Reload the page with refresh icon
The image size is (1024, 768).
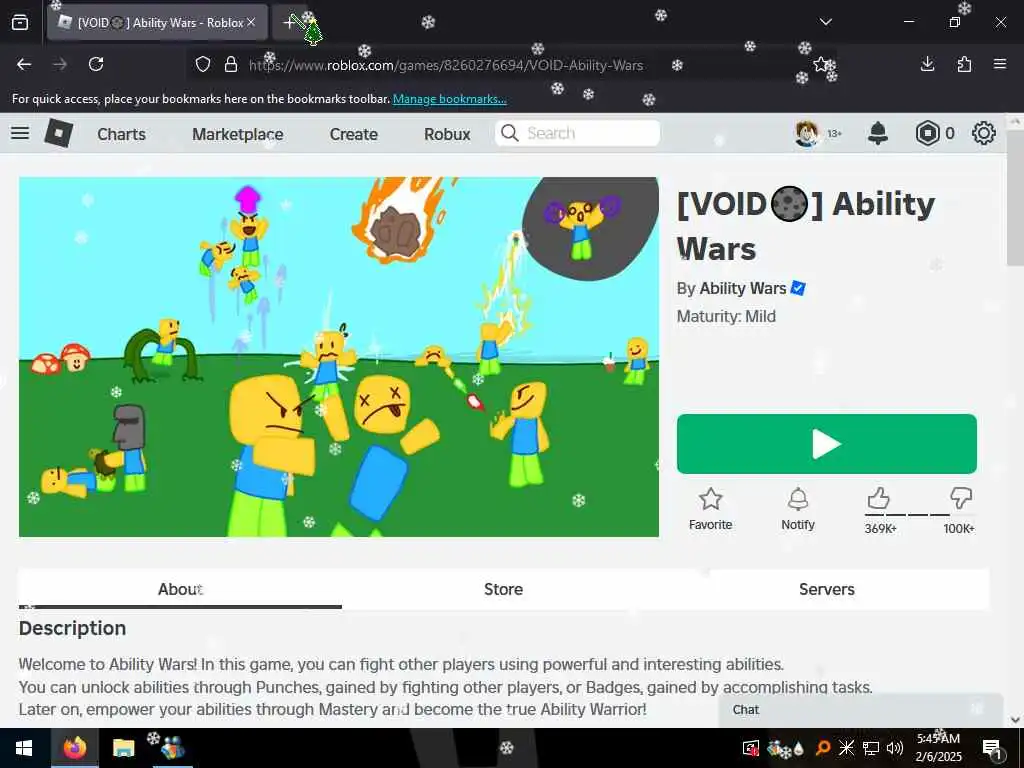pos(96,64)
